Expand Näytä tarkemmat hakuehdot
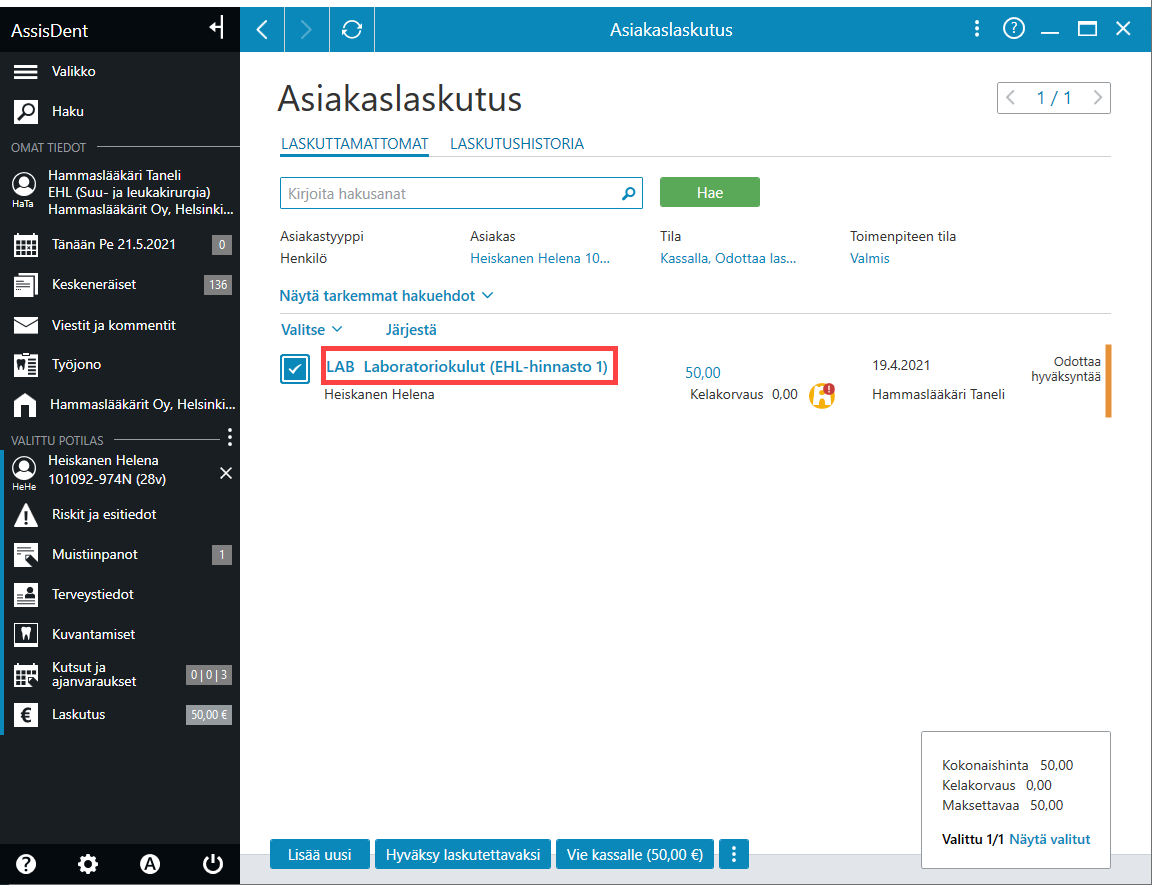This screenshot has width=1152, height=885. click(386, 296)
